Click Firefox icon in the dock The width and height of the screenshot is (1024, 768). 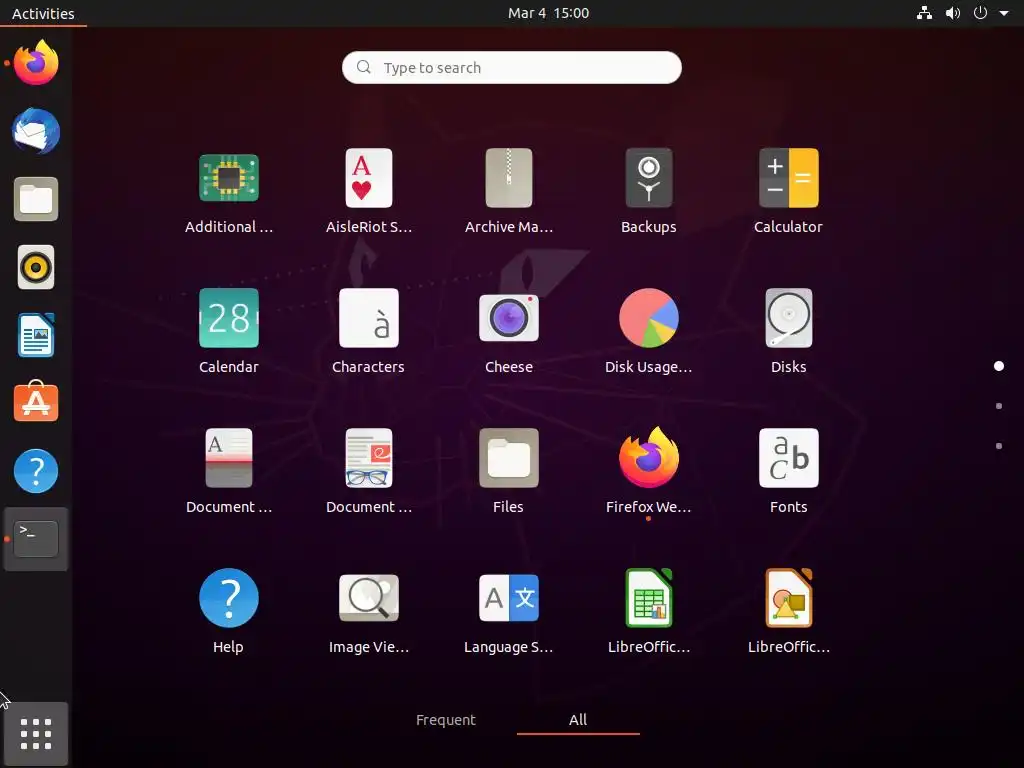pyautogui.click(x=36, y=63)
